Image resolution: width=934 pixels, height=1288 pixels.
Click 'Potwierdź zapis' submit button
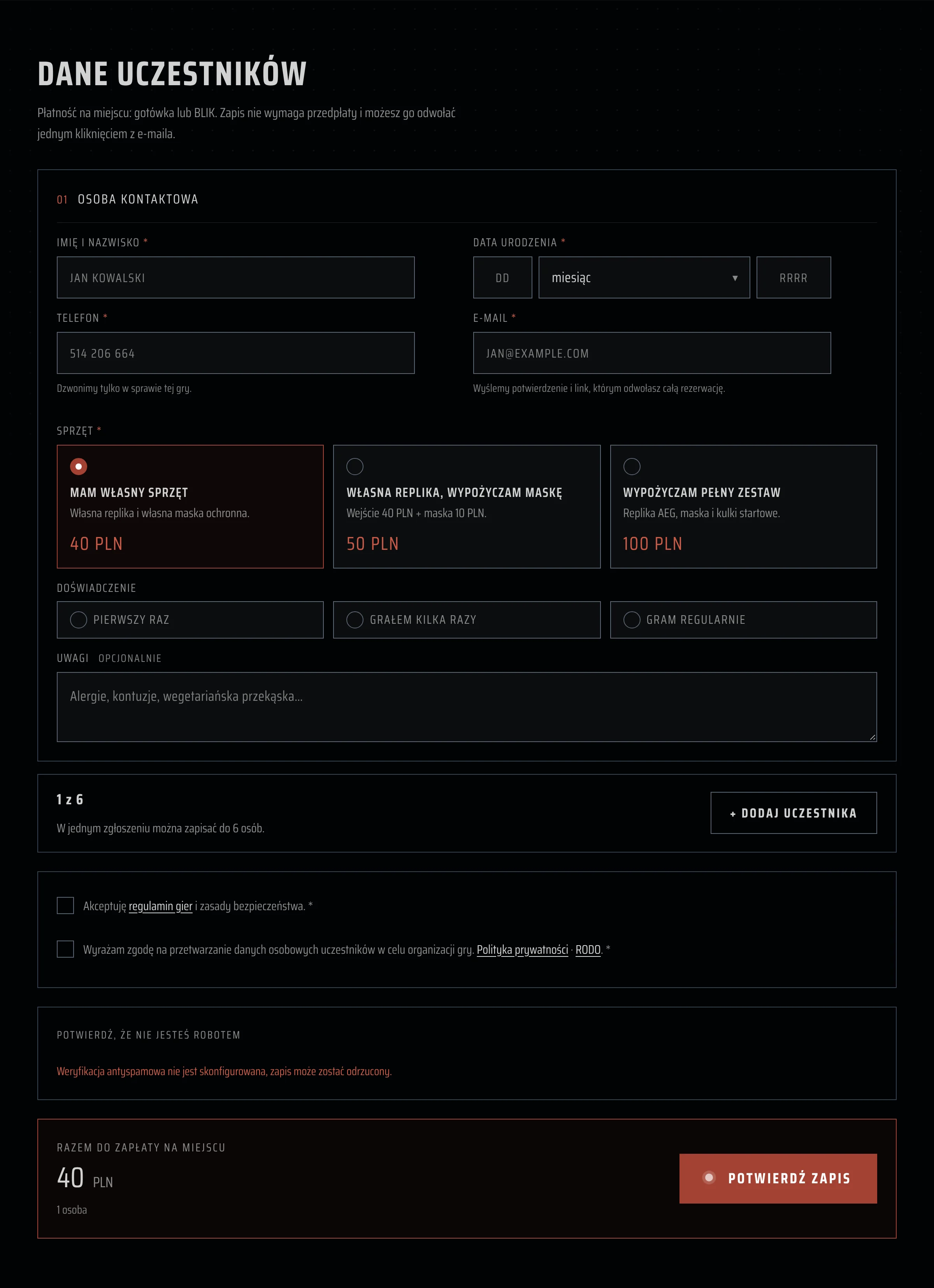coord(778,1178)
